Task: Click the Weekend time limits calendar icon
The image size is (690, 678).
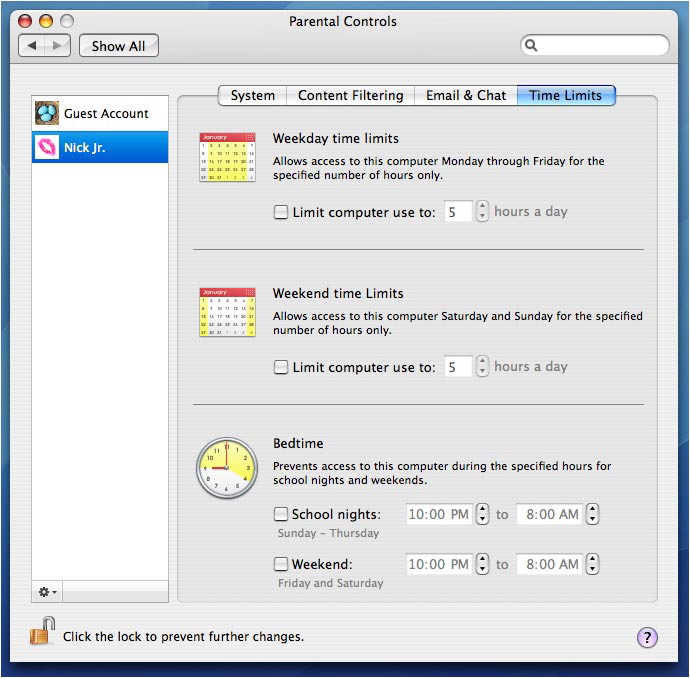Action: tap(227, 312)
